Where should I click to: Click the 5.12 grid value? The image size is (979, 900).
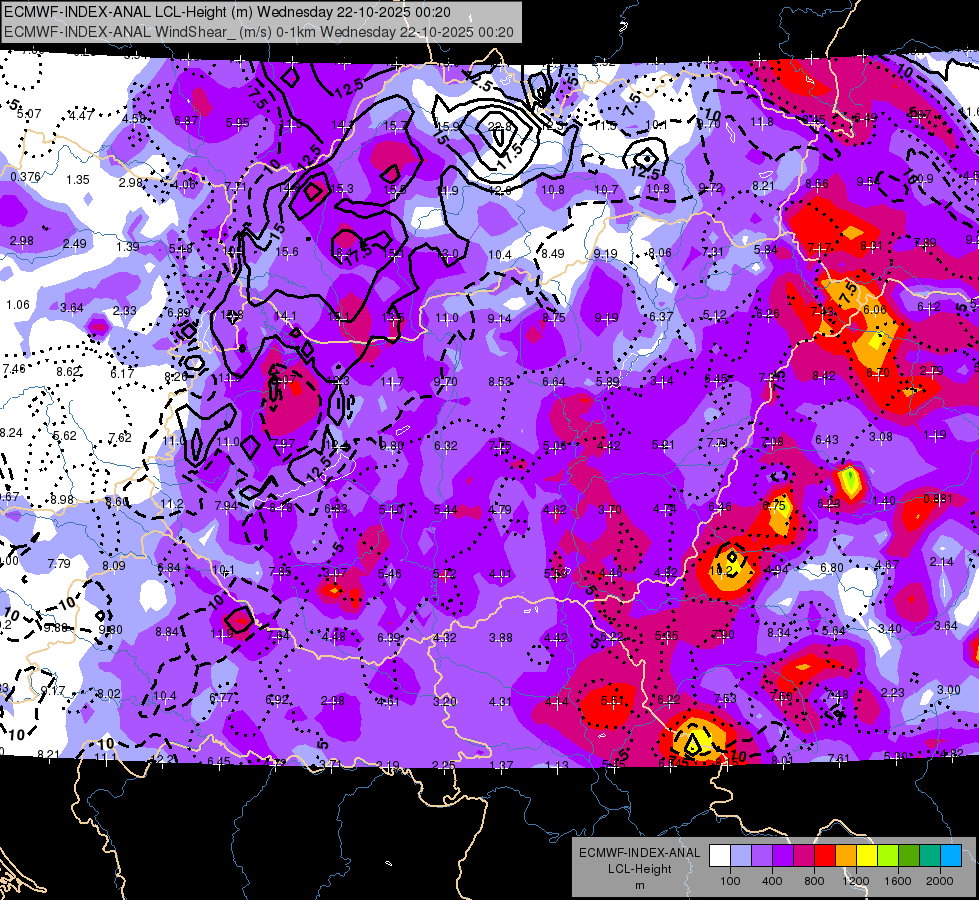[715, 315]
